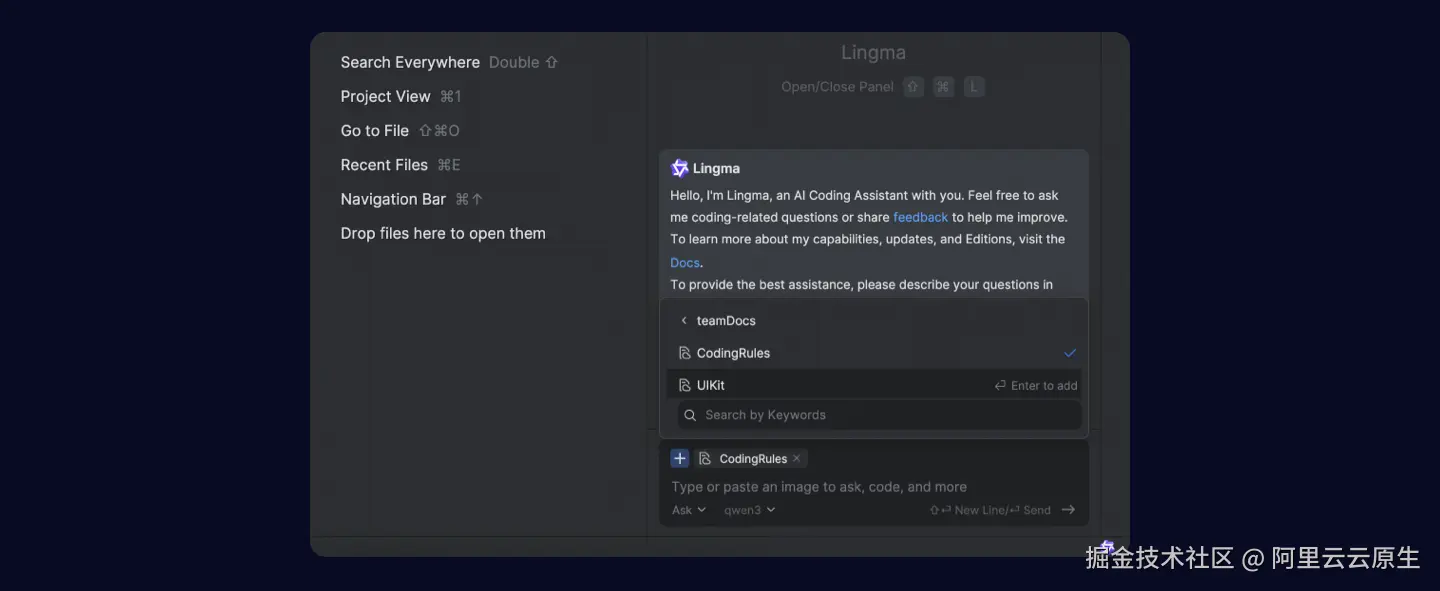1440x591 pixels.
Task: Click the document icon on CodingRules chip
Action: [x=705, y=458]
